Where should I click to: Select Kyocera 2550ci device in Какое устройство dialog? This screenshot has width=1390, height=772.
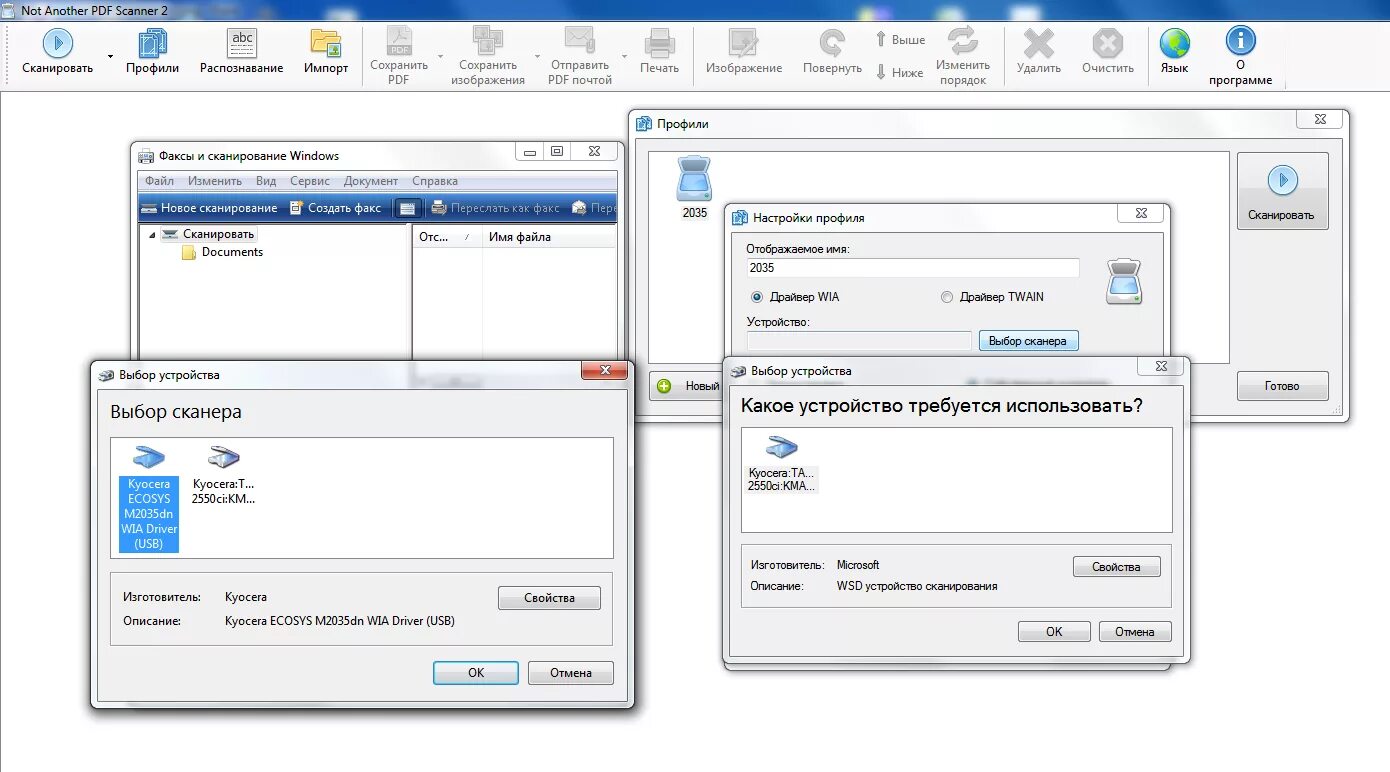pos(782,464)
